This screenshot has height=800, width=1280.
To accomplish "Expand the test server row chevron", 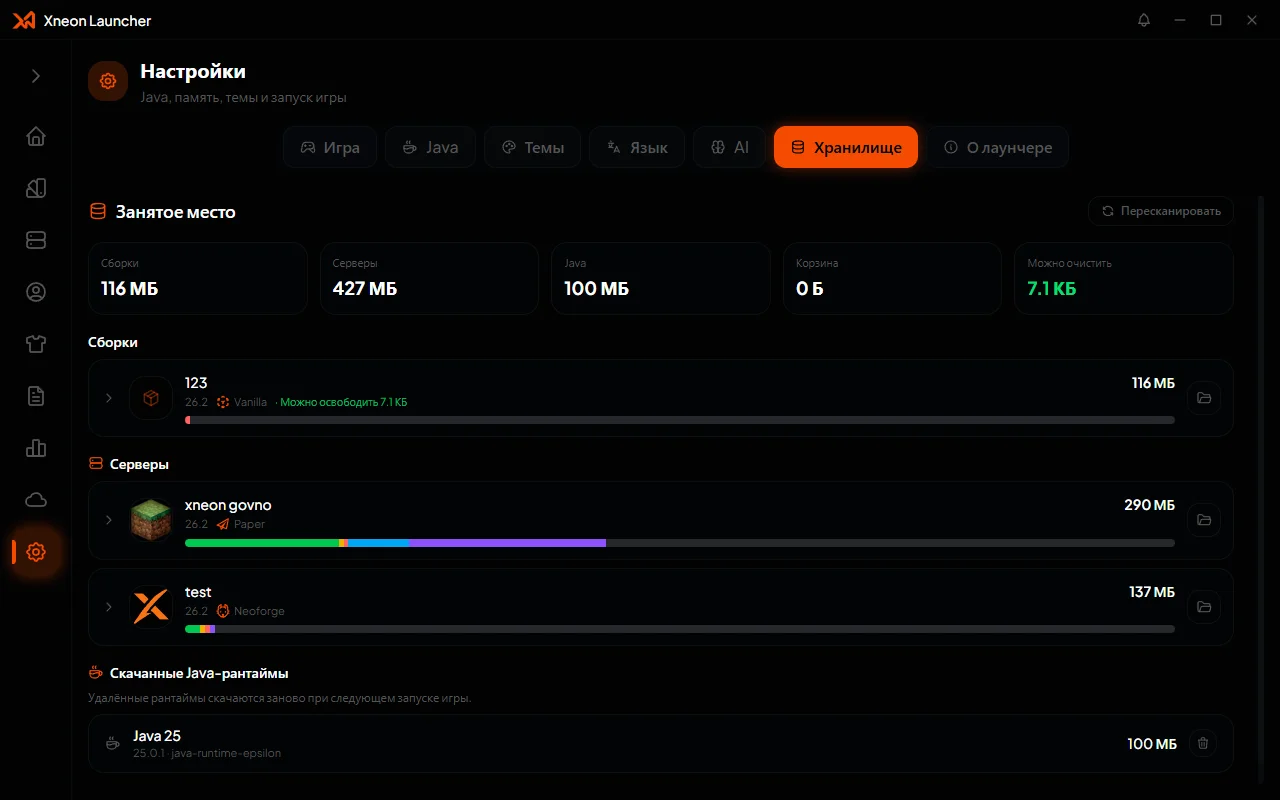I will coord(109,607).
